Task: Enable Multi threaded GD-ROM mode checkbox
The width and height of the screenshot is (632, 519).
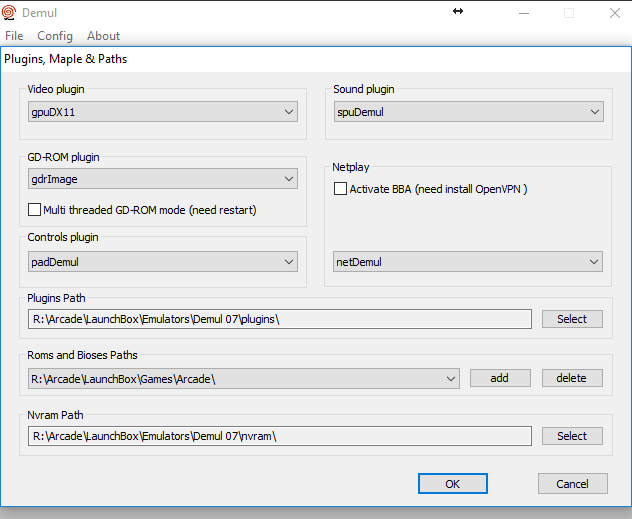Action: coord(34,210)
